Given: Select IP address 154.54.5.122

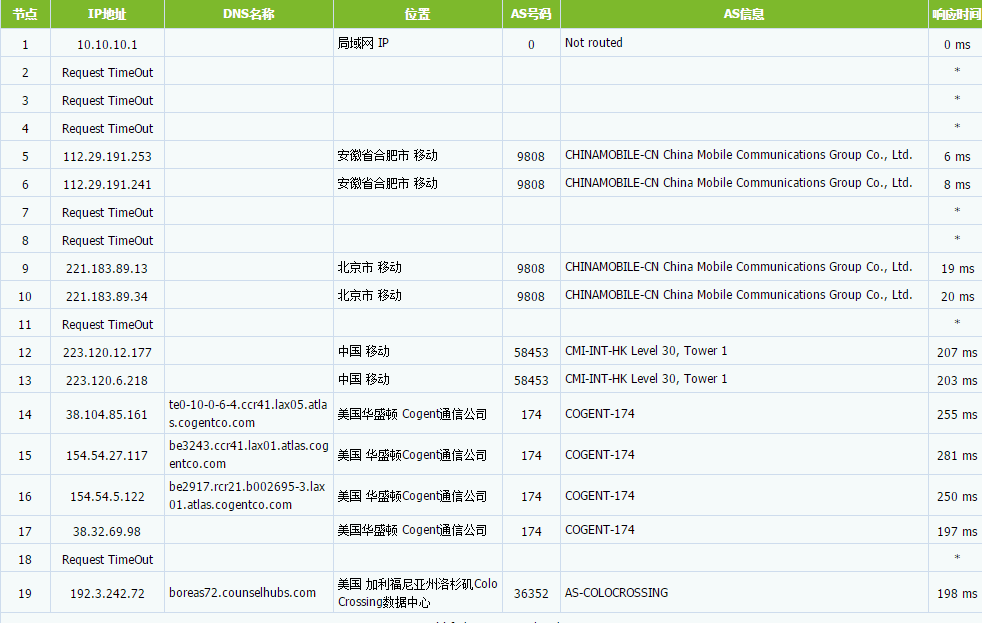Looking at the screenshot, I should [x=107, y=497].
